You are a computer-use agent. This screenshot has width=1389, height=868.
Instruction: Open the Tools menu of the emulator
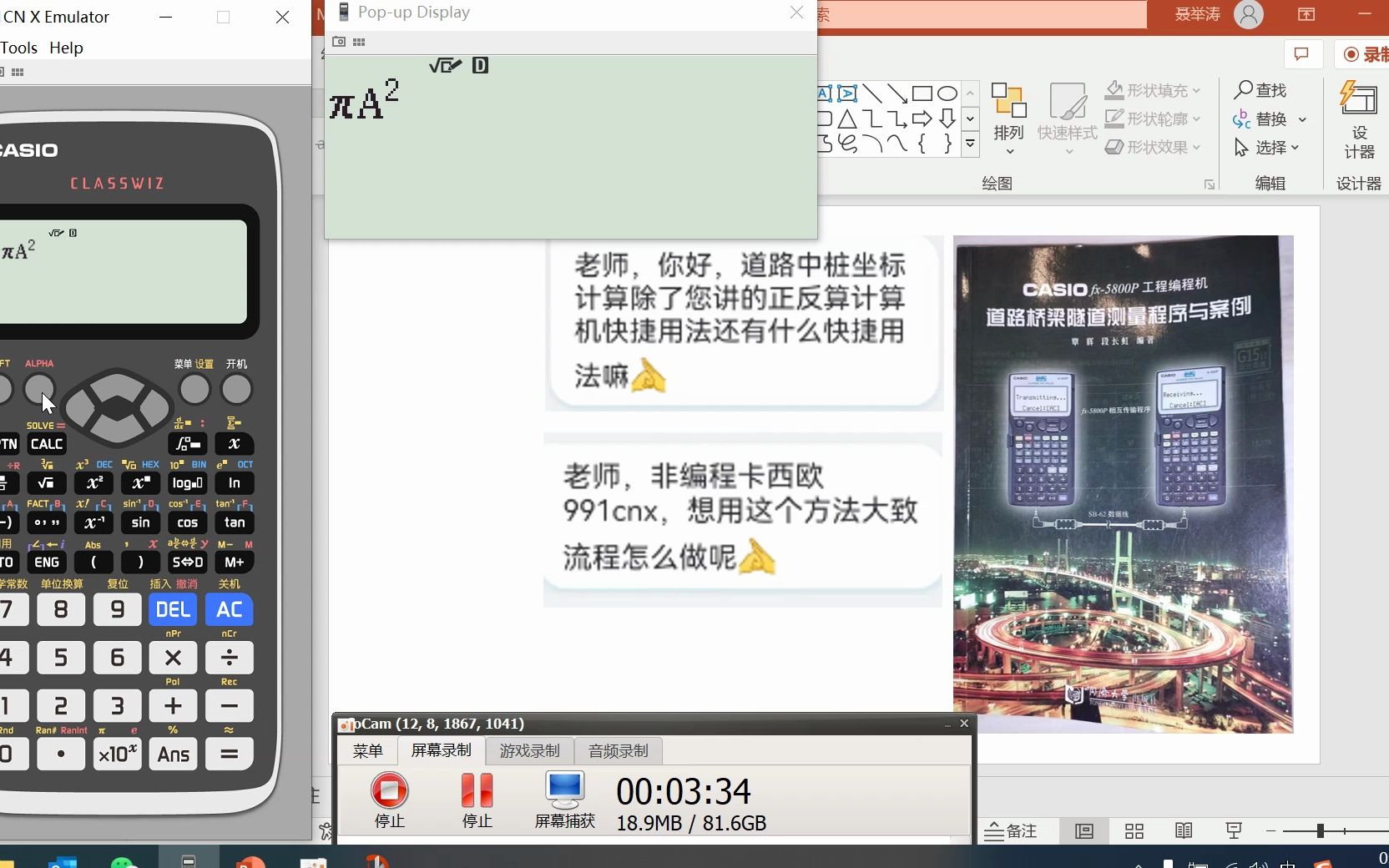point(19,48)
